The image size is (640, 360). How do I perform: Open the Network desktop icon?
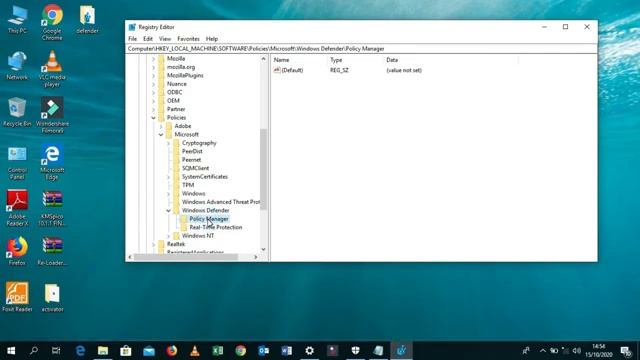coord(17,66)
